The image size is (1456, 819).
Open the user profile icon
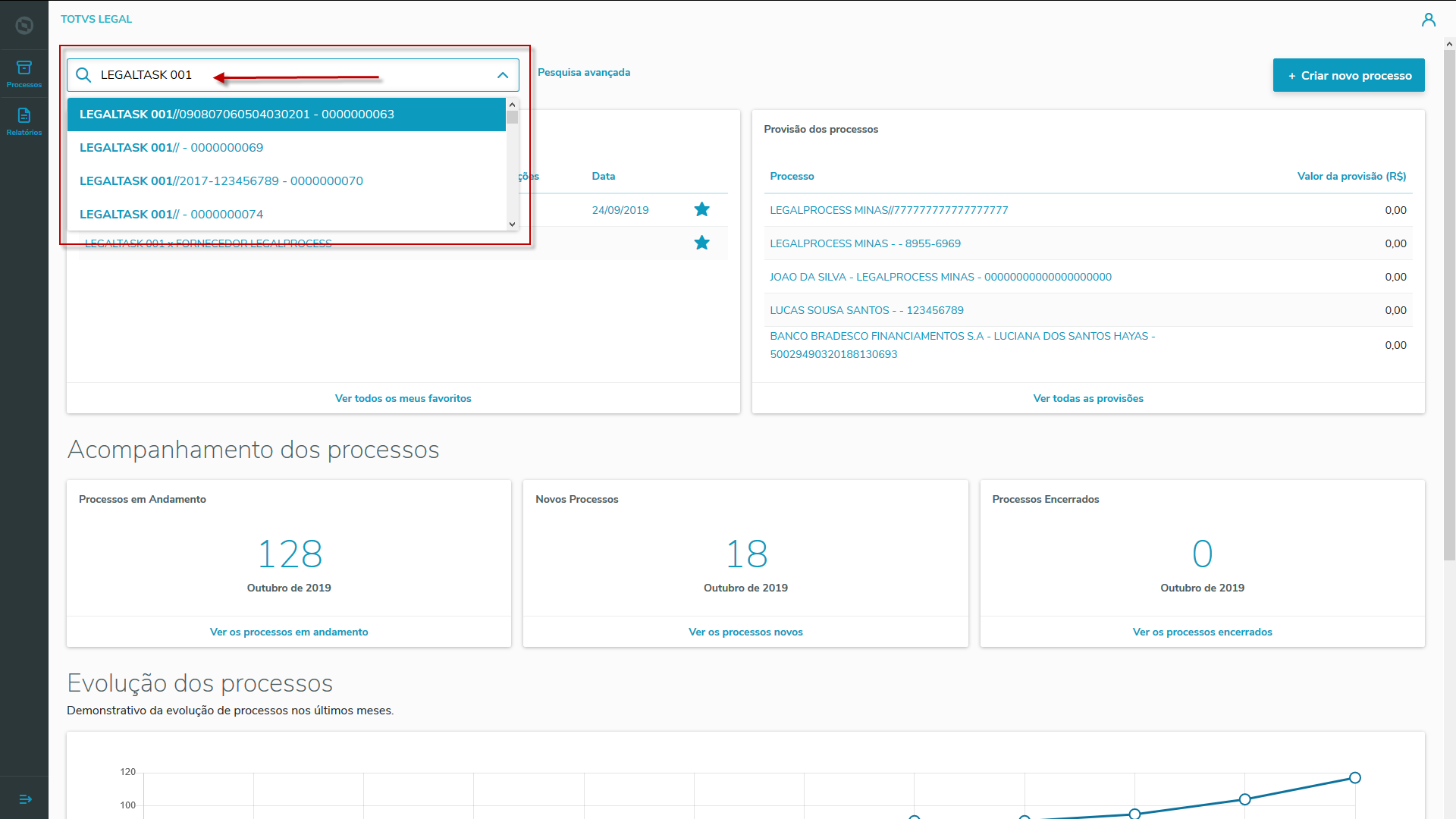[1429, 20]
